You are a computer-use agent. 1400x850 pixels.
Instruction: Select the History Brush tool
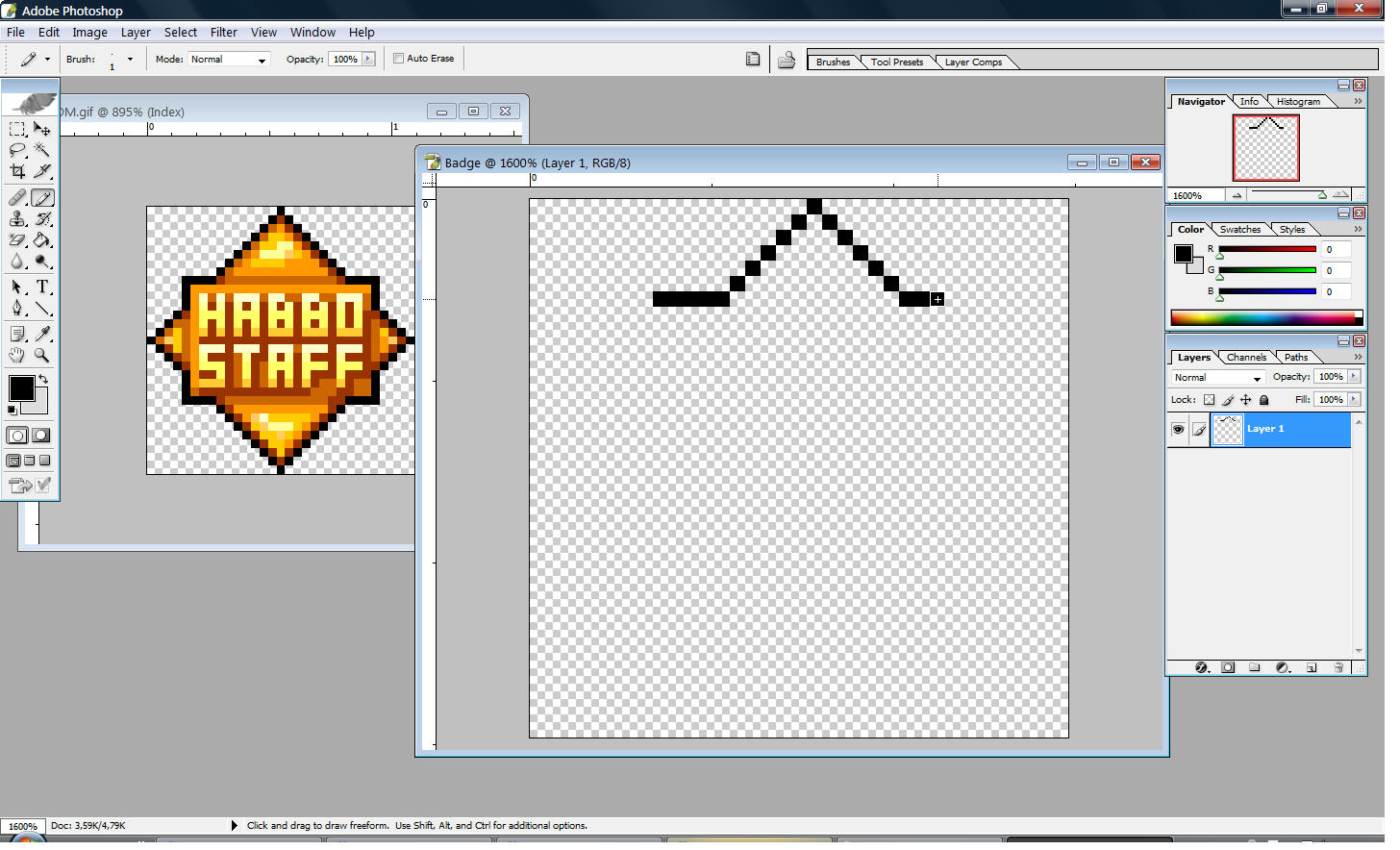[x=42, y=219]
